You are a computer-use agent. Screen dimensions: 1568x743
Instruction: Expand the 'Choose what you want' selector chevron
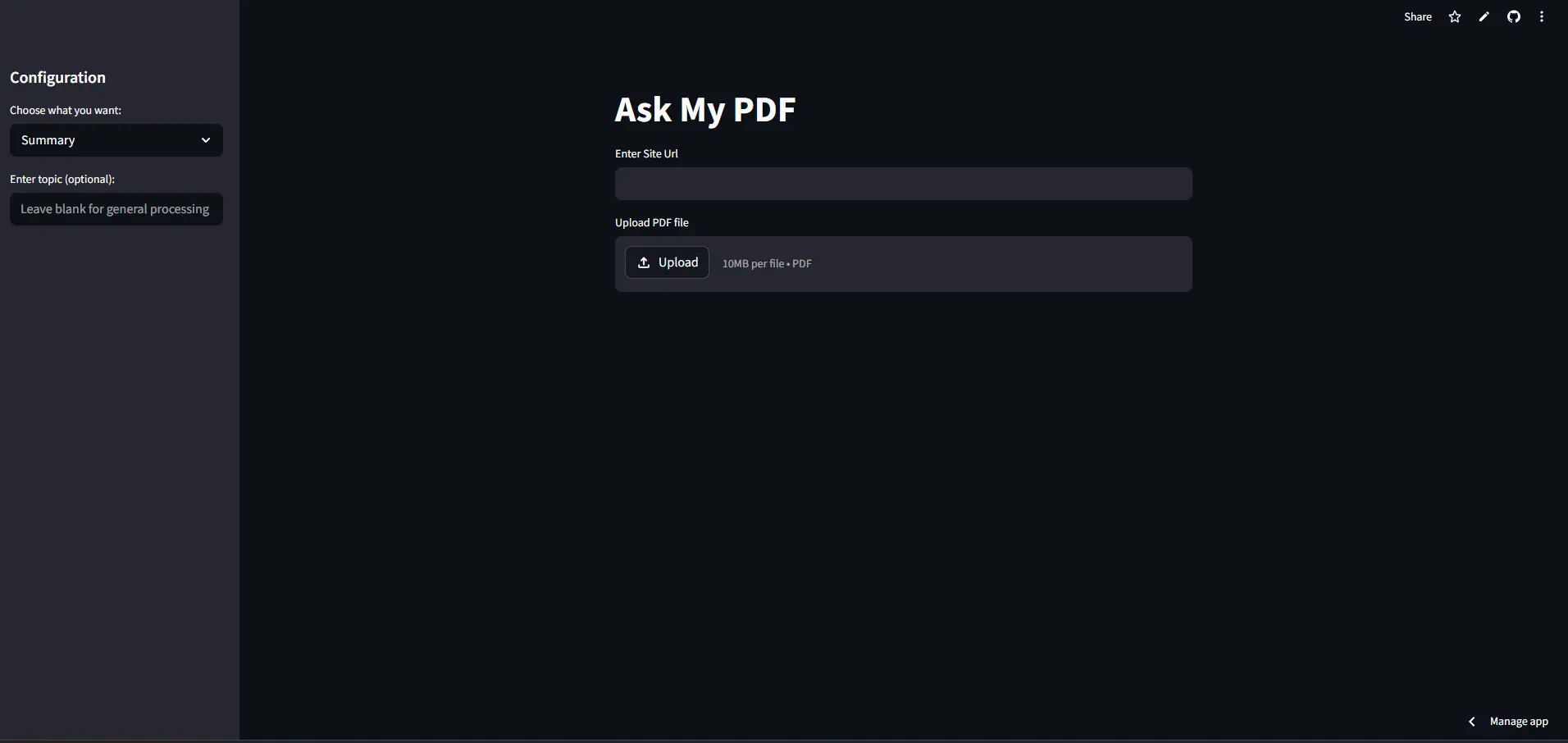[205, 140]
